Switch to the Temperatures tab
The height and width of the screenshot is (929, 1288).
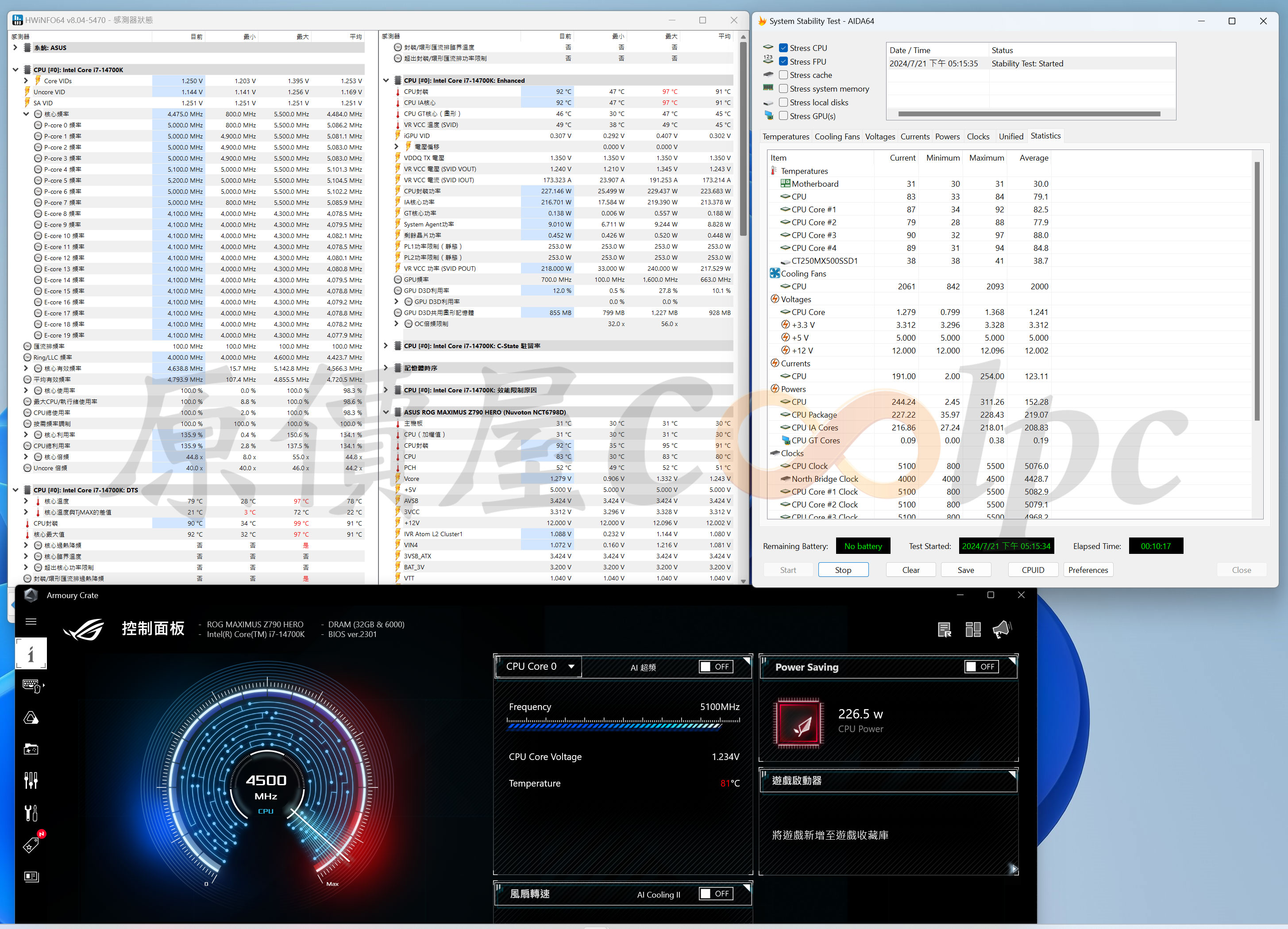tap(785, 137)
